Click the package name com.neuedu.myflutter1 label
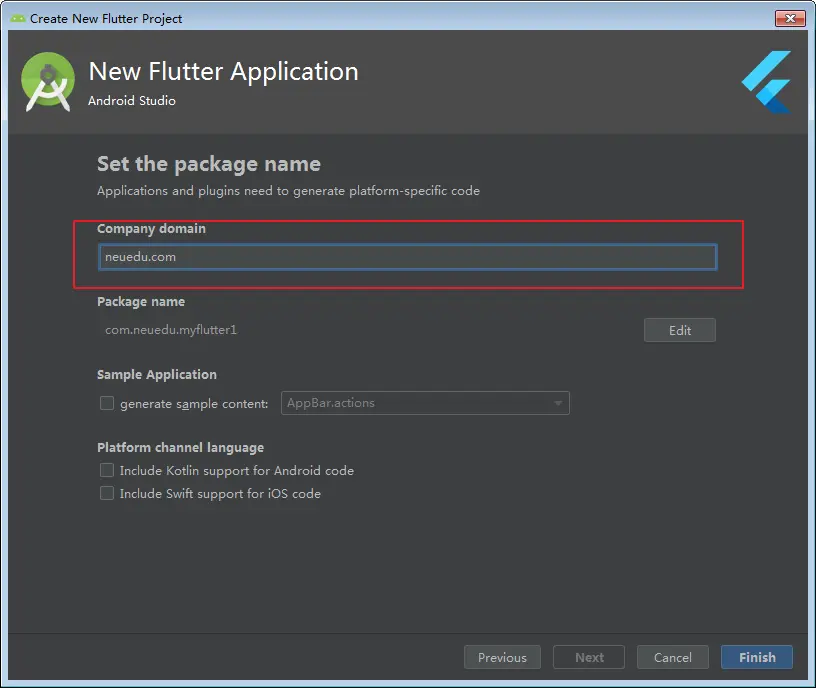The image size is (816, 688). (x=169, y=329)
